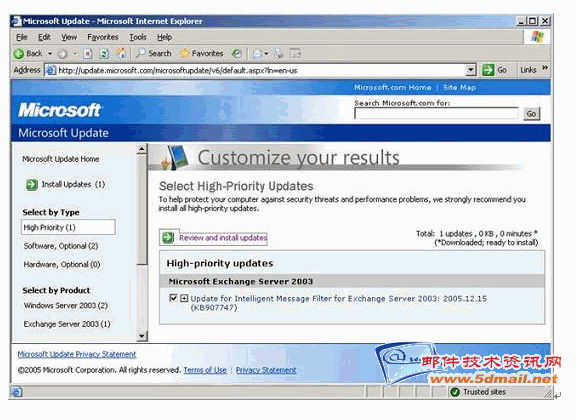
Task: Click the Trusted sites status icon
Action: (x=455, y=392)
